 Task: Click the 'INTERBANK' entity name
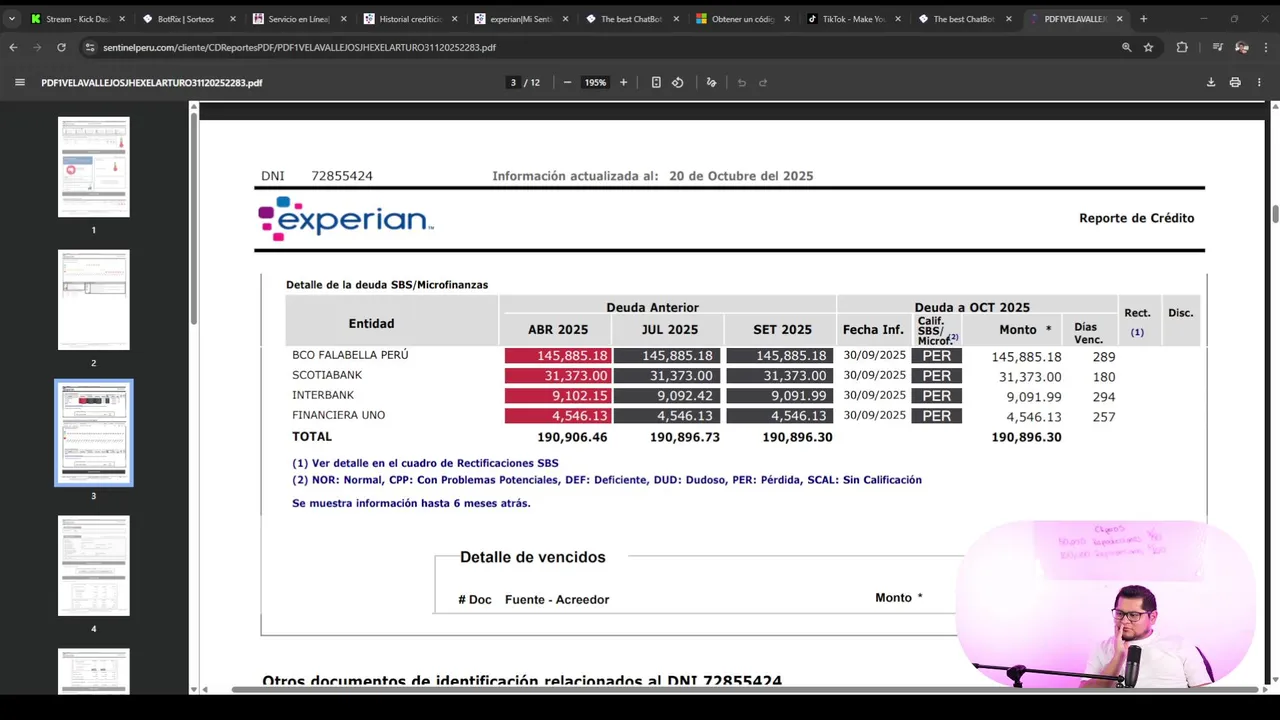pos(323,395)
